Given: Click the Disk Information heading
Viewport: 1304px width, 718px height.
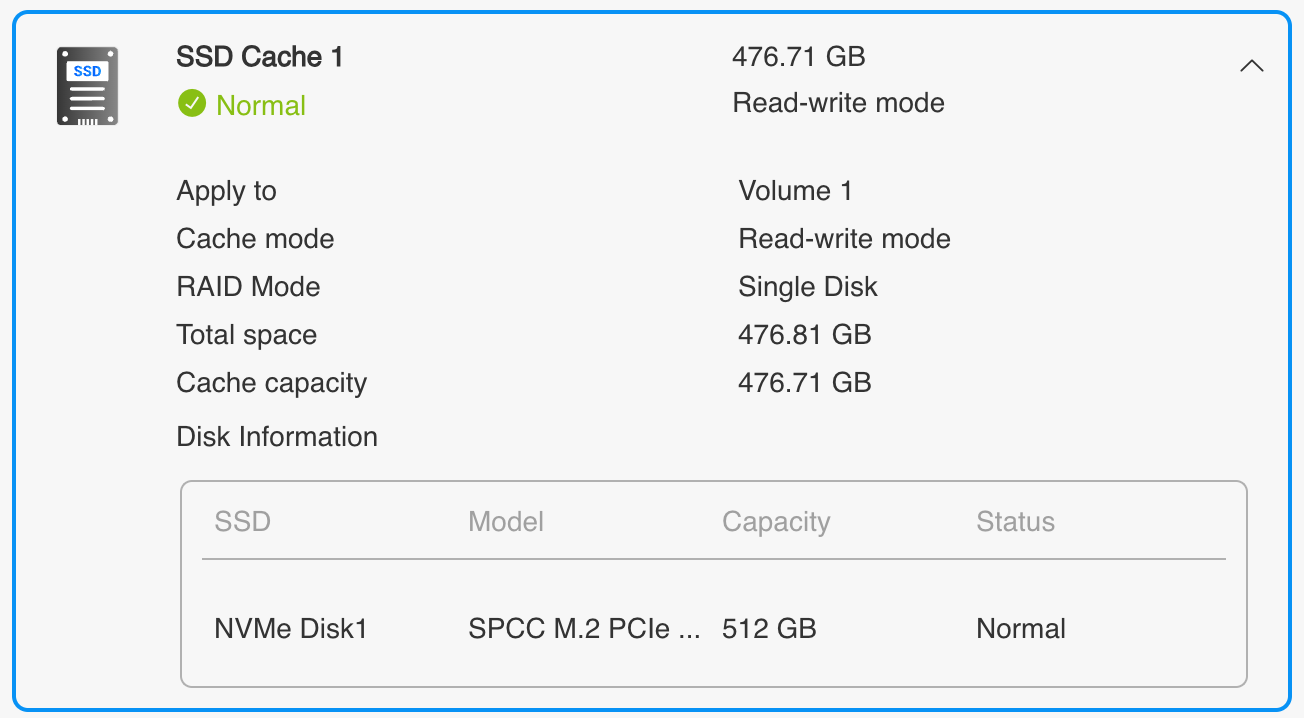Looking at the screenshot, I should pyautogui.click(x=277, y=437).
